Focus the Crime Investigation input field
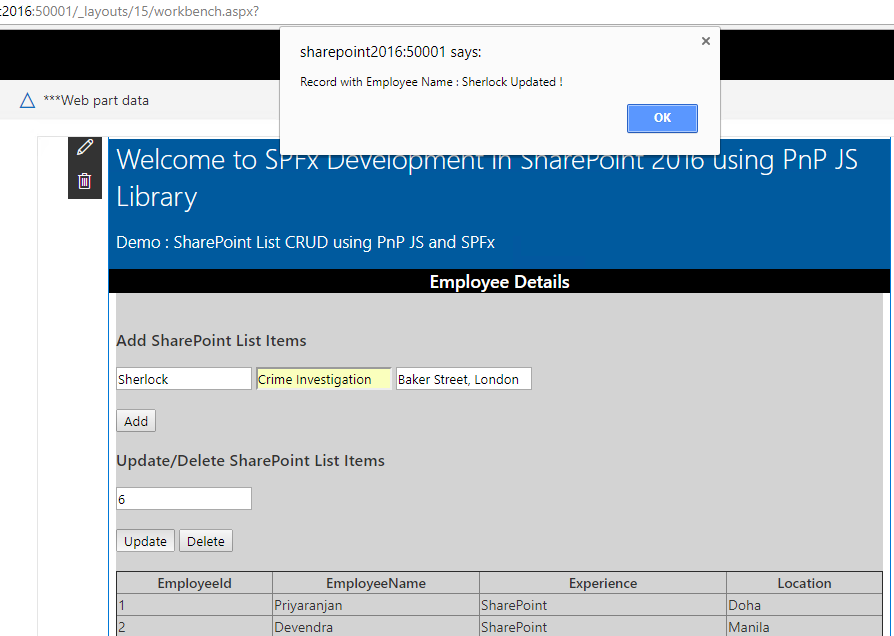Screen dimensions: 894x636 click(x=324, y=379)
